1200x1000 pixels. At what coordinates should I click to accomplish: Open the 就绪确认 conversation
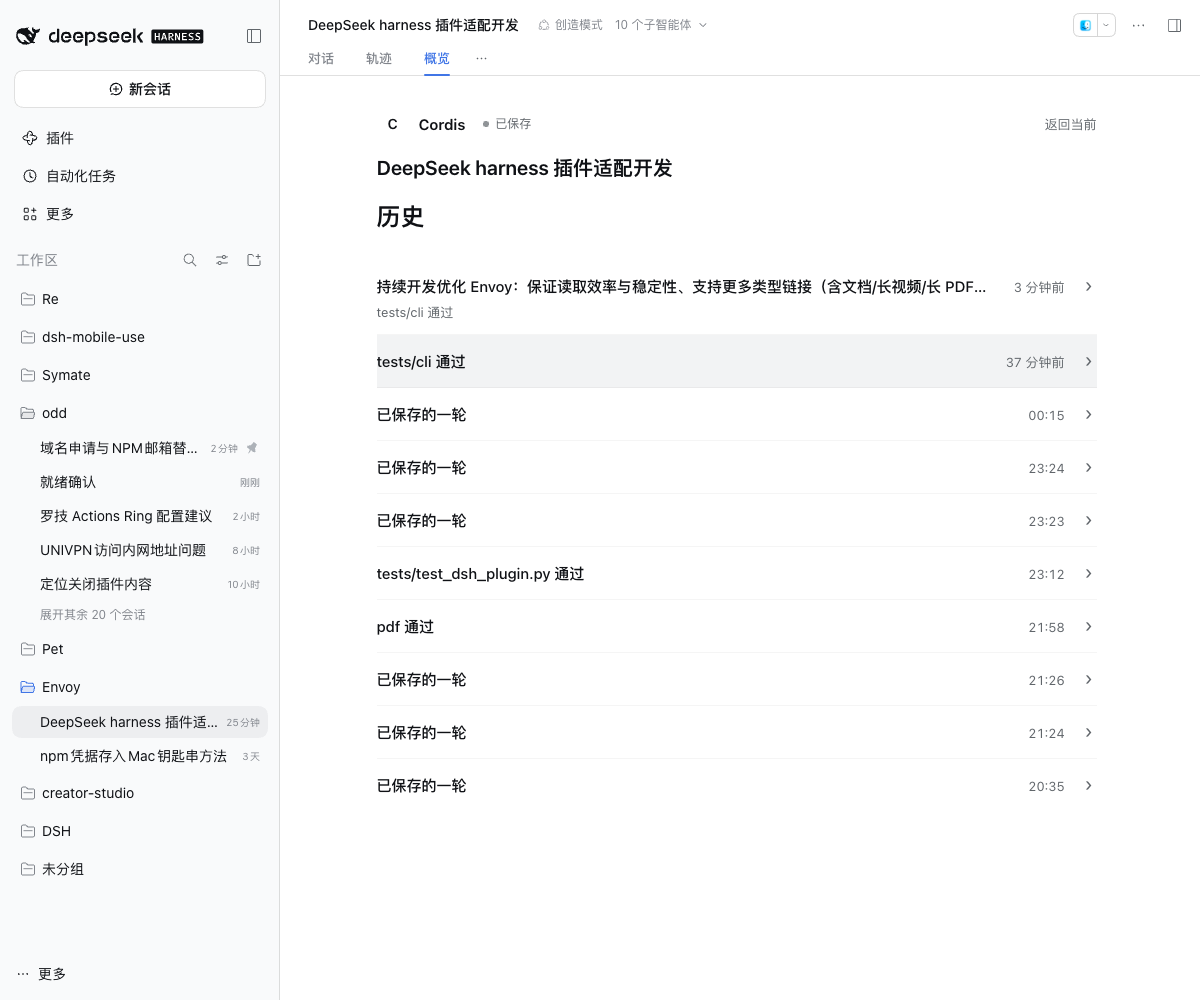coord(140,482)
